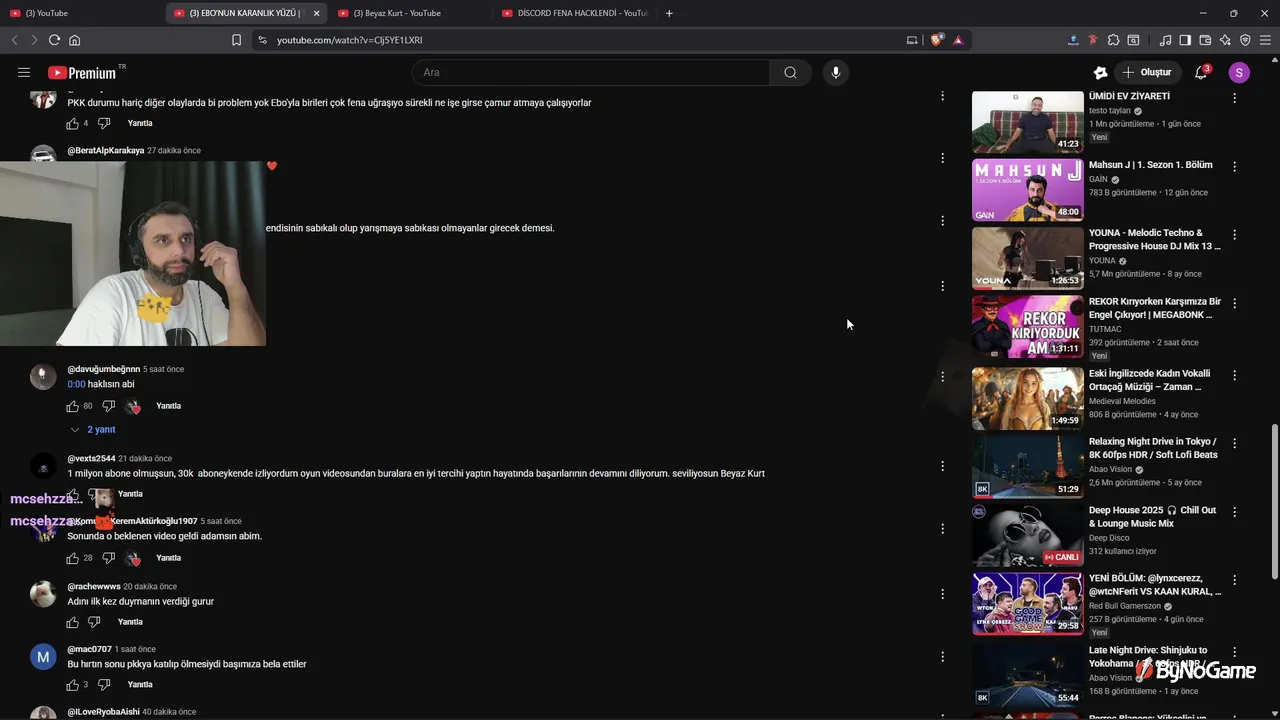Dislike the 'Sonunda o beklenen video' comment

click(x=108, y=558)
